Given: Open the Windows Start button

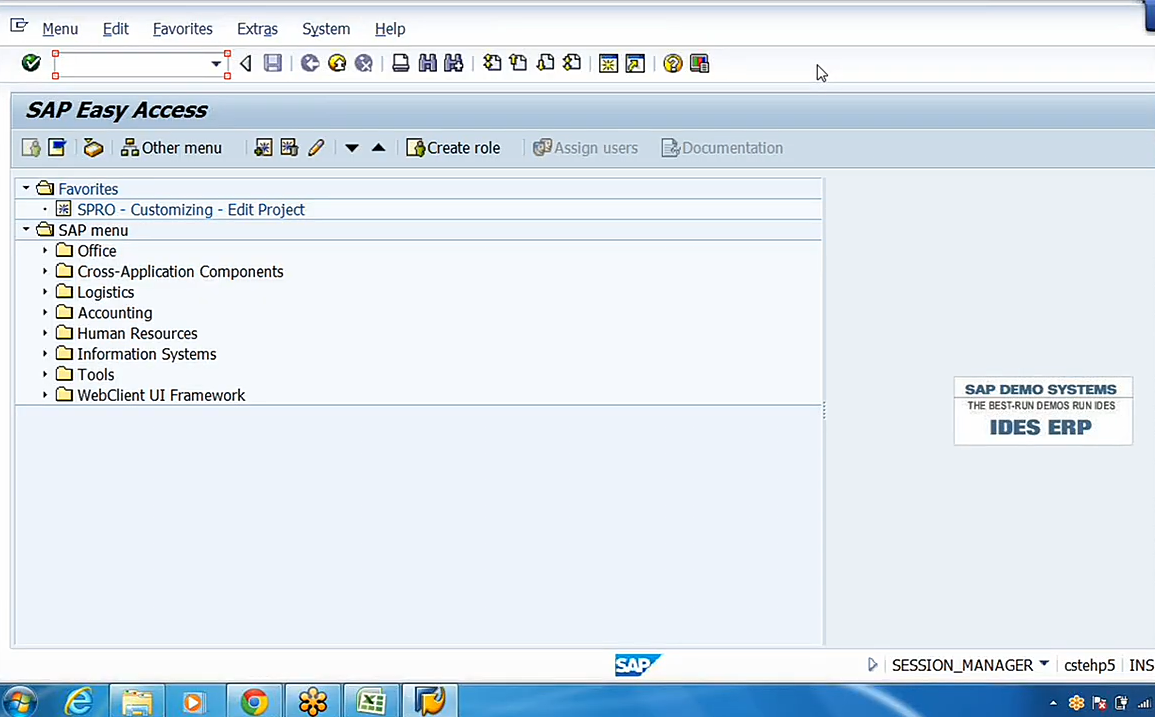Looking at the screenshot, I should pyautogui.click(x=20, y=701).
